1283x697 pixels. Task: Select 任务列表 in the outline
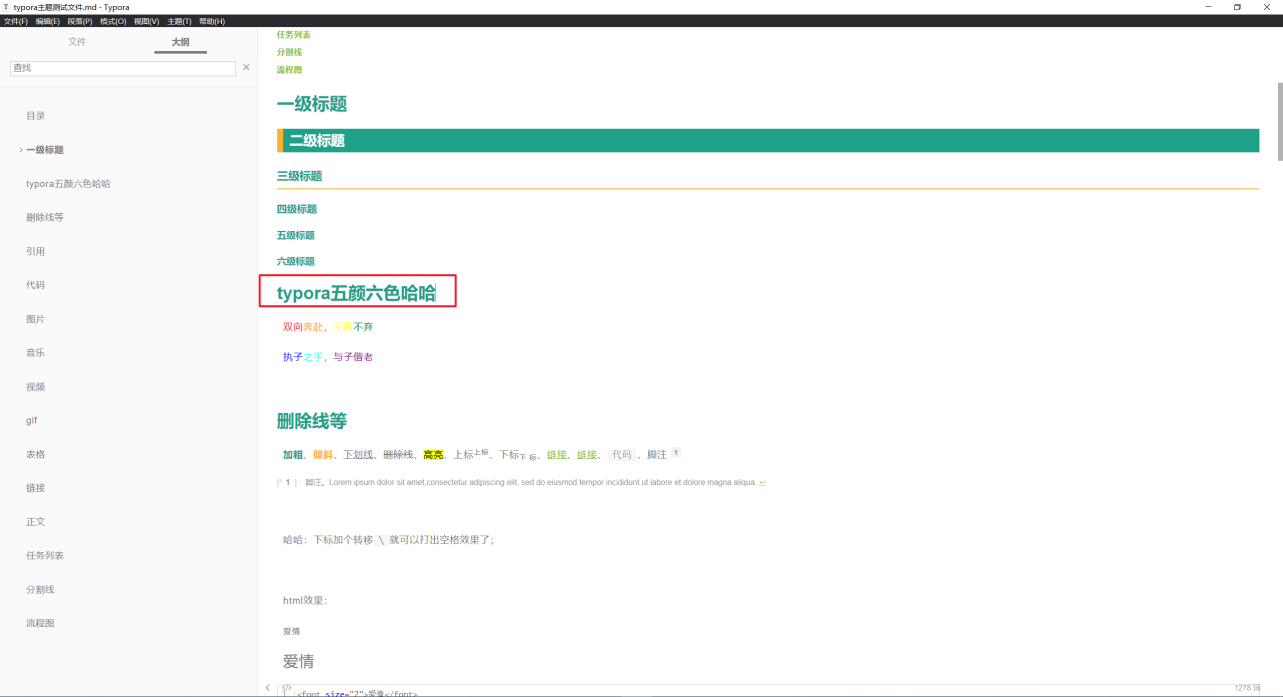[x=45, y=556]
